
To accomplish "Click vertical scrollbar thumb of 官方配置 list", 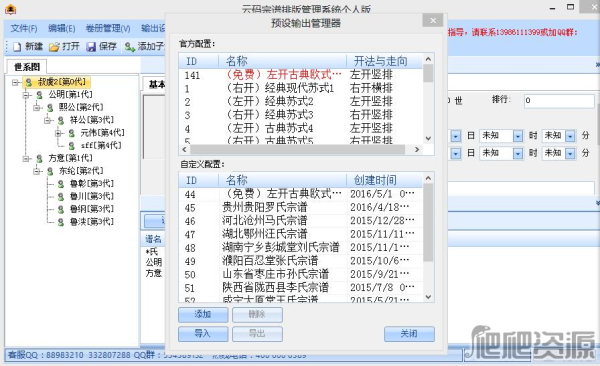I will 428,74.
